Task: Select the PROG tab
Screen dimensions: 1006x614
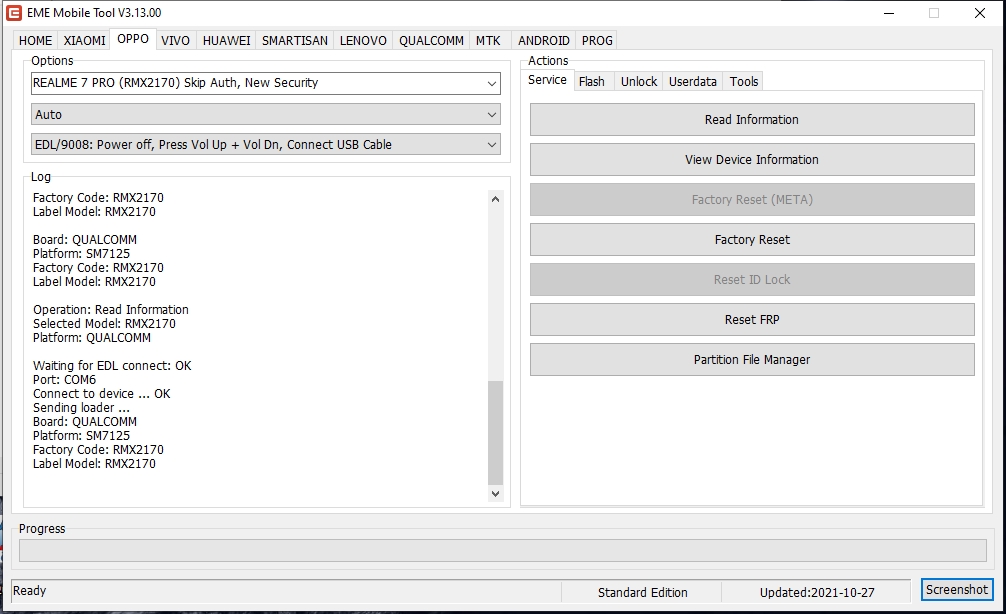Action: [x=597, y=40]
